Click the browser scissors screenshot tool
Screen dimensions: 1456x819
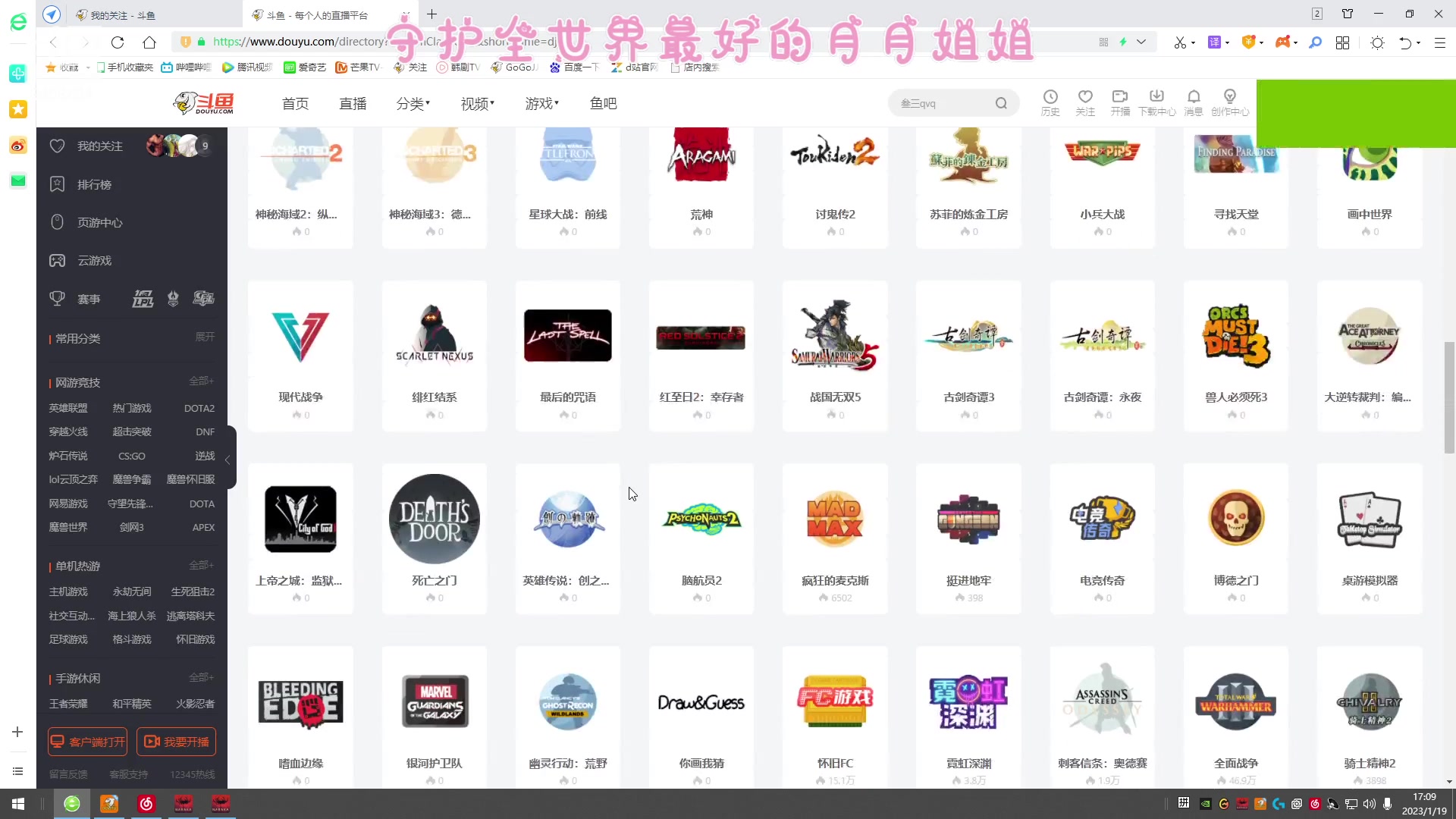(x=1180, y=42)
